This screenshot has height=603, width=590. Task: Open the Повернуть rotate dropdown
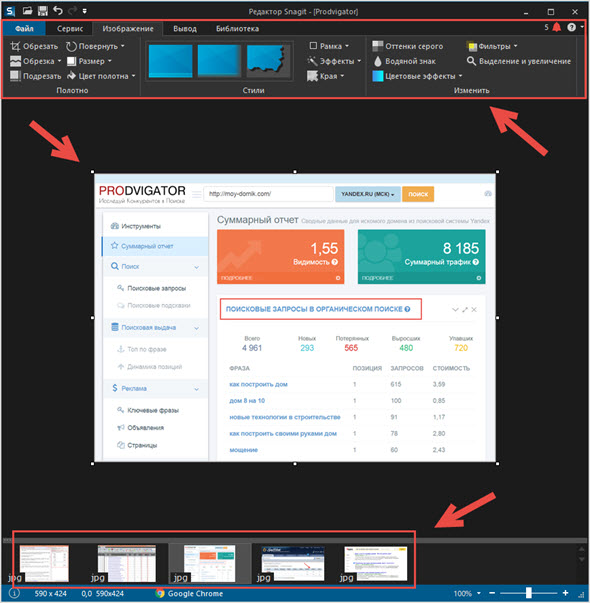pyautogui.click(x=95, y=46)
